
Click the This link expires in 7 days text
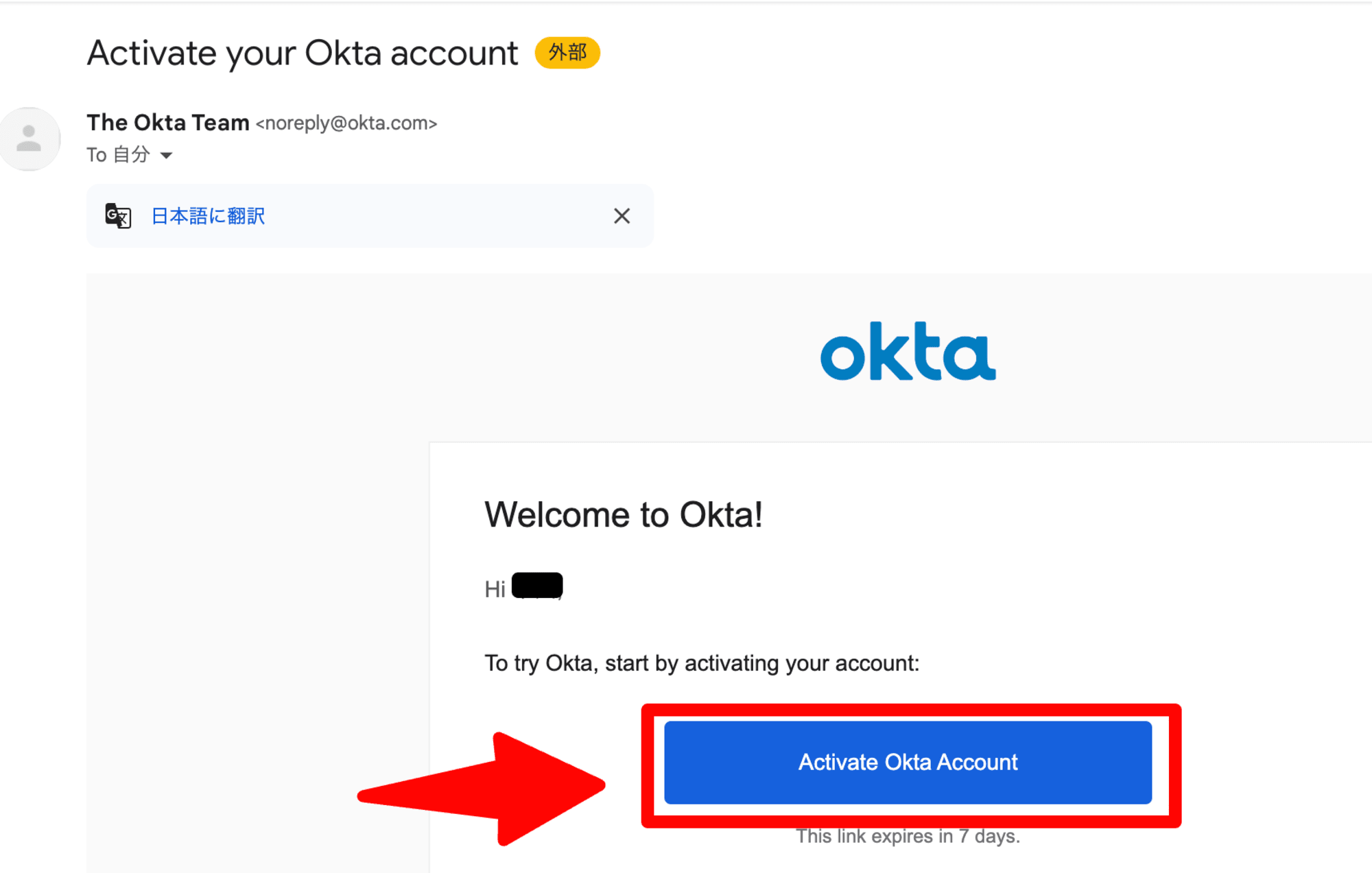tap(908, 837)
